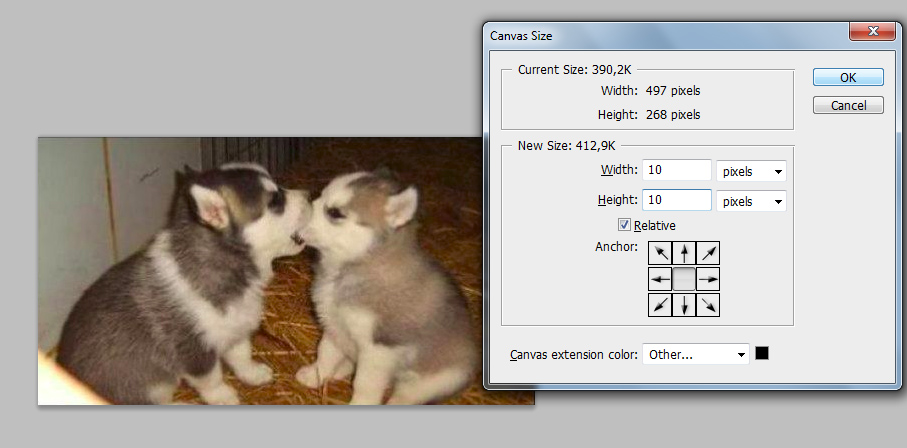Screen dimensions: 907x448
Task: Set anchor to top-center up arrow
Action: [x=684, y=253]
